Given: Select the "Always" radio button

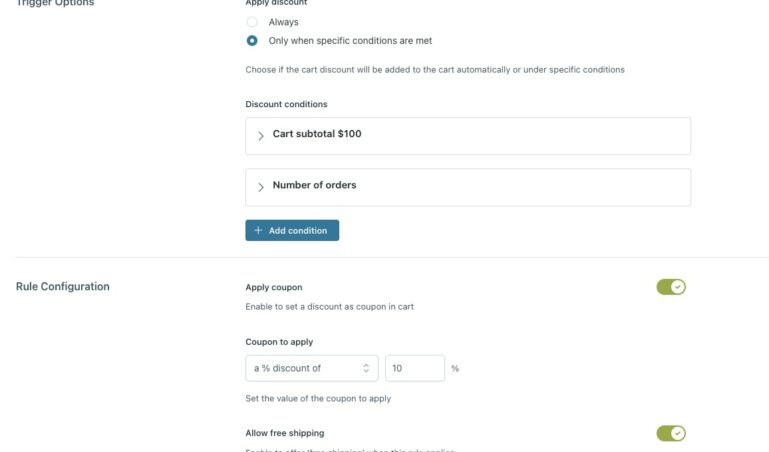Looking at the screenshot, I should point(252,22).
